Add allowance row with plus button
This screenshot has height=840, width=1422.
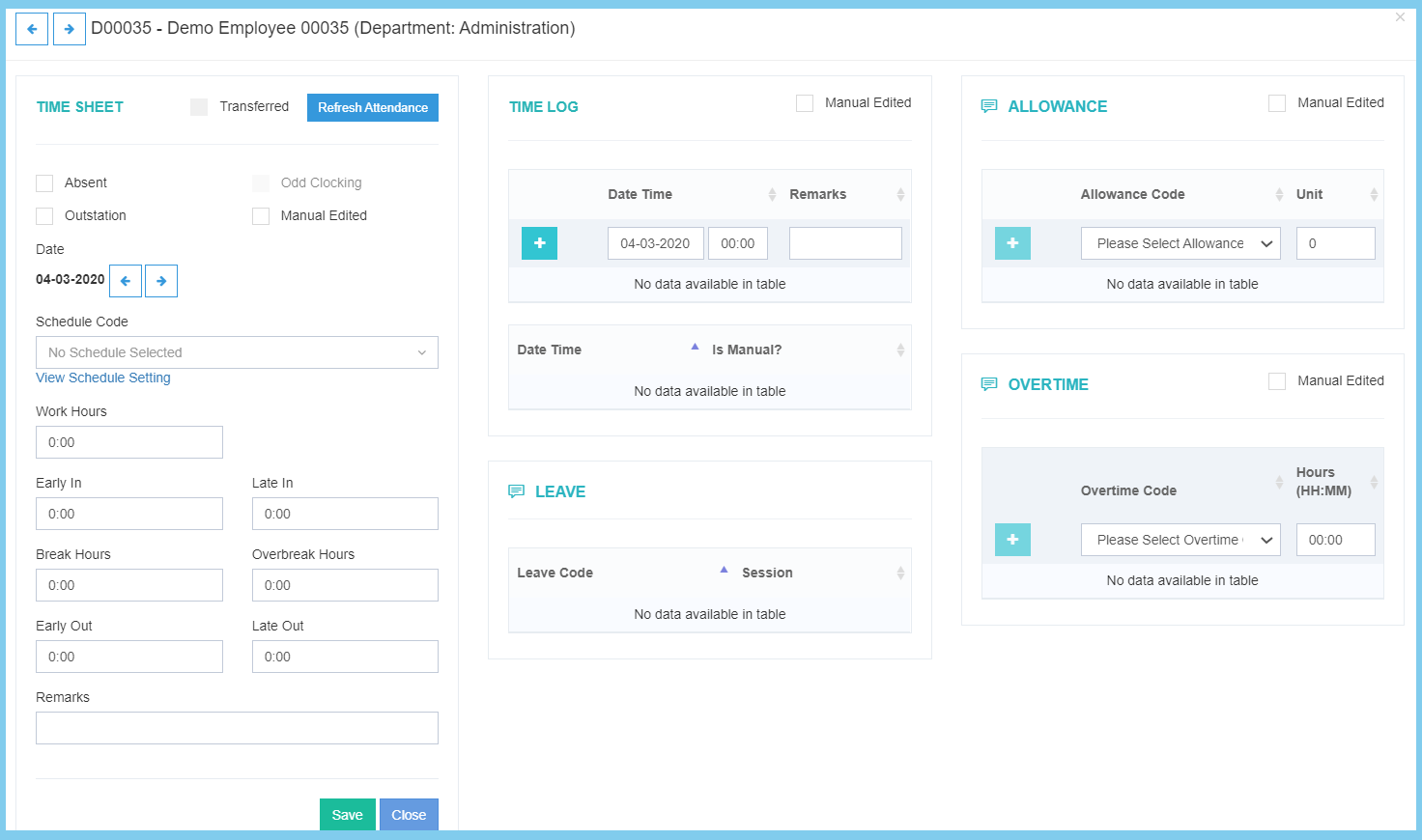pos(1012,243)
